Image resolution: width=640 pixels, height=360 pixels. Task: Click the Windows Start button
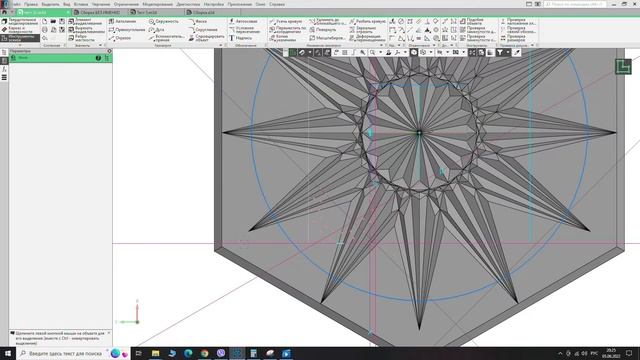click(x=7, y=353)
